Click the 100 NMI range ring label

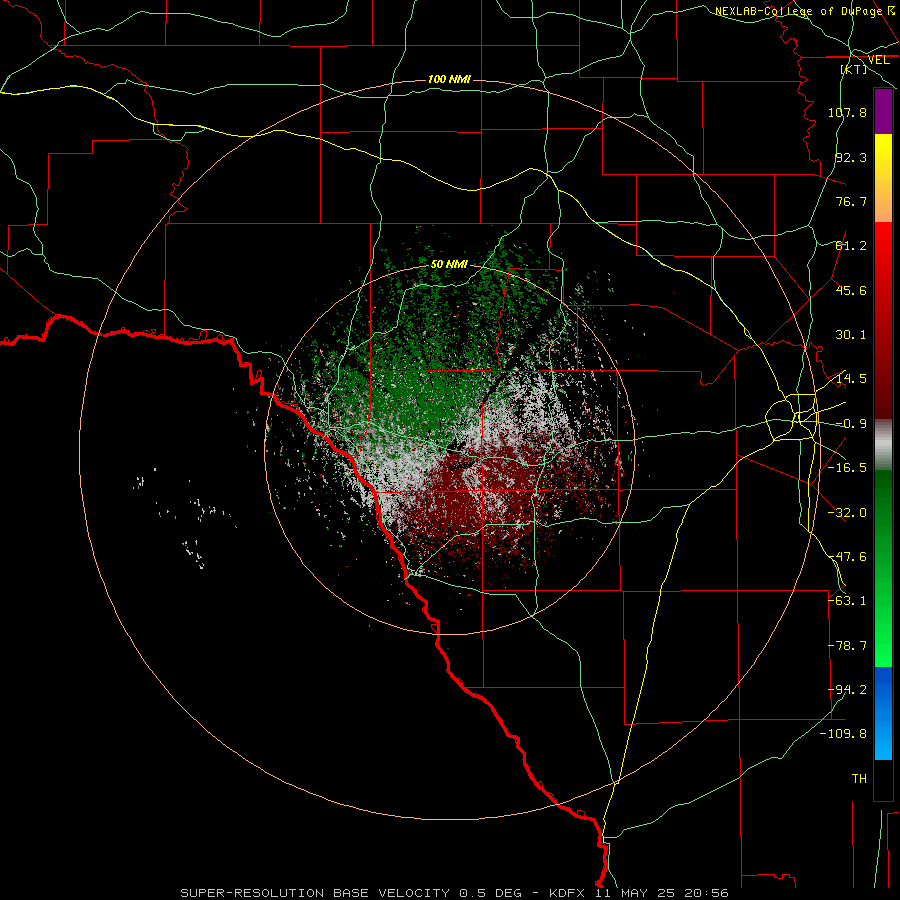(449, 79)
